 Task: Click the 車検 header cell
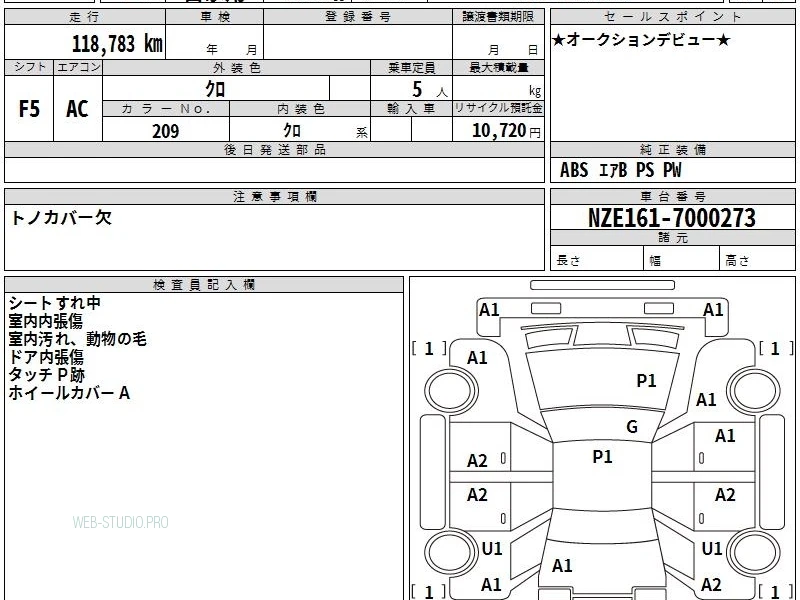[x=215, y=17]
